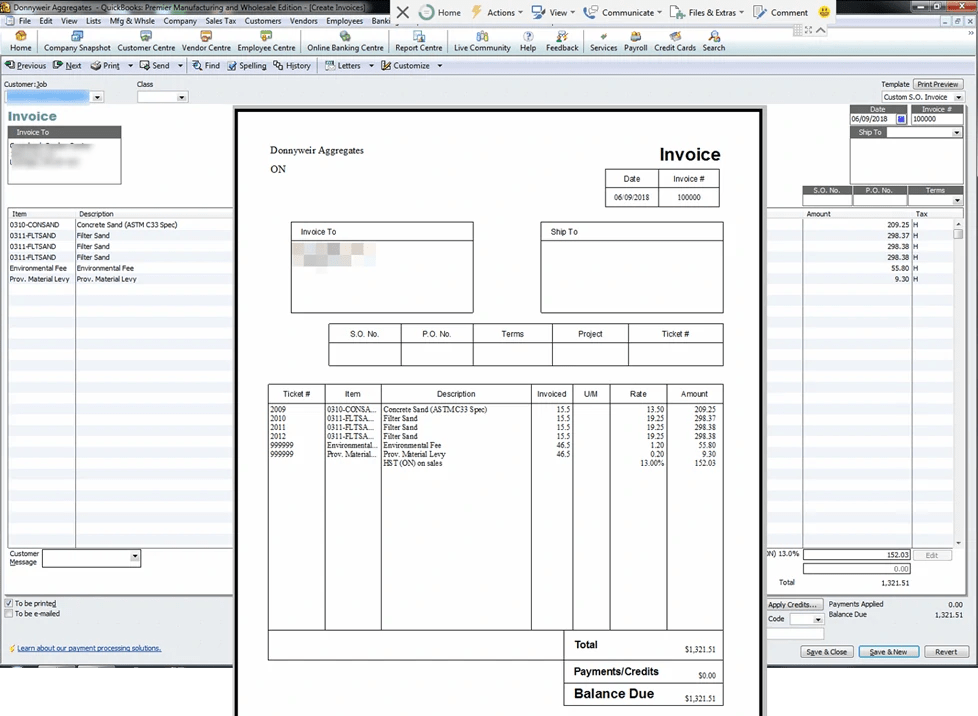Screen dimensions: 978x716
Task: Open the Customize dropdown arrow
Action: (x=440, y=65)
